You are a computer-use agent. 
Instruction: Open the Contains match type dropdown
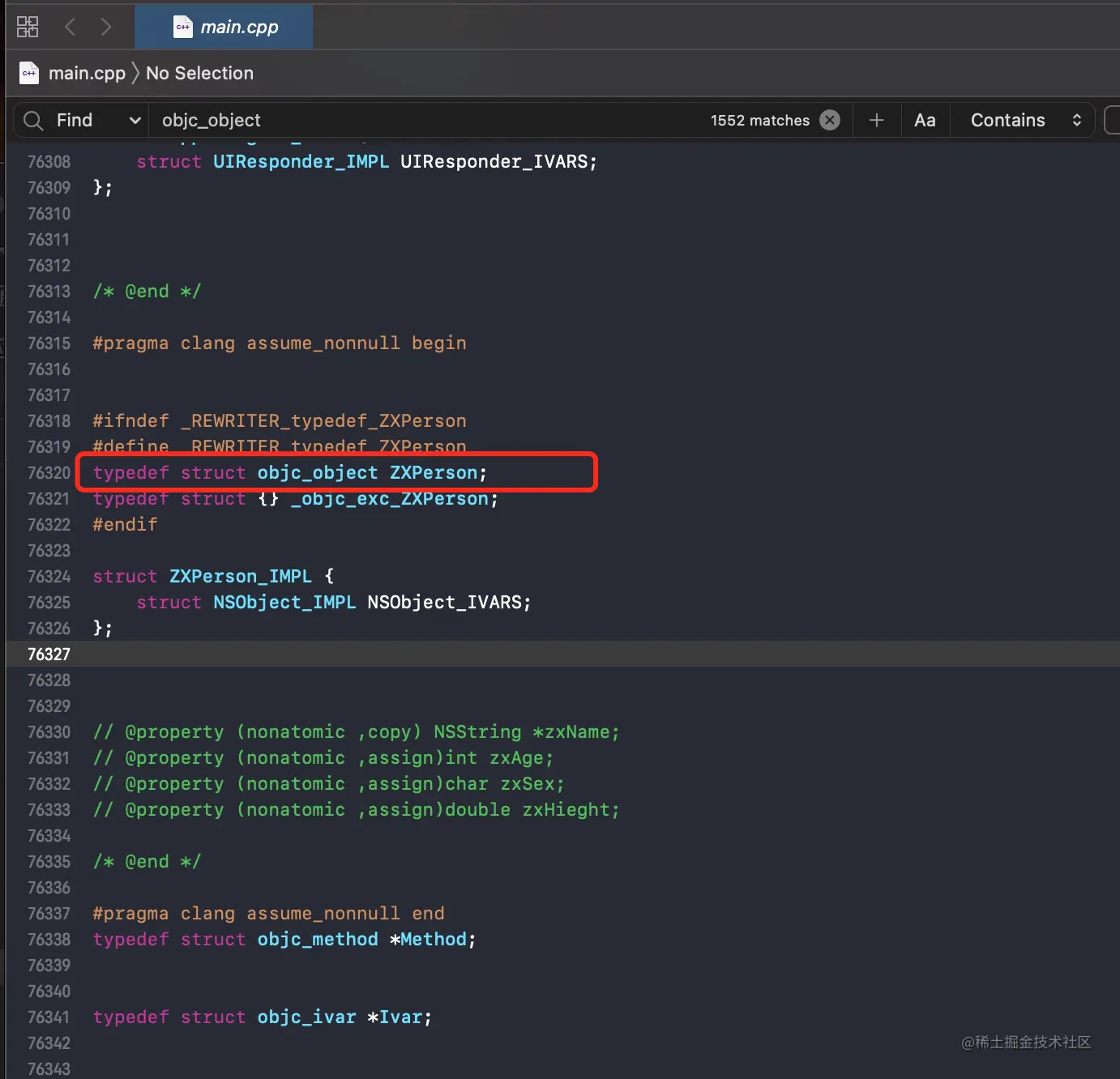(x=1025, y=120)
